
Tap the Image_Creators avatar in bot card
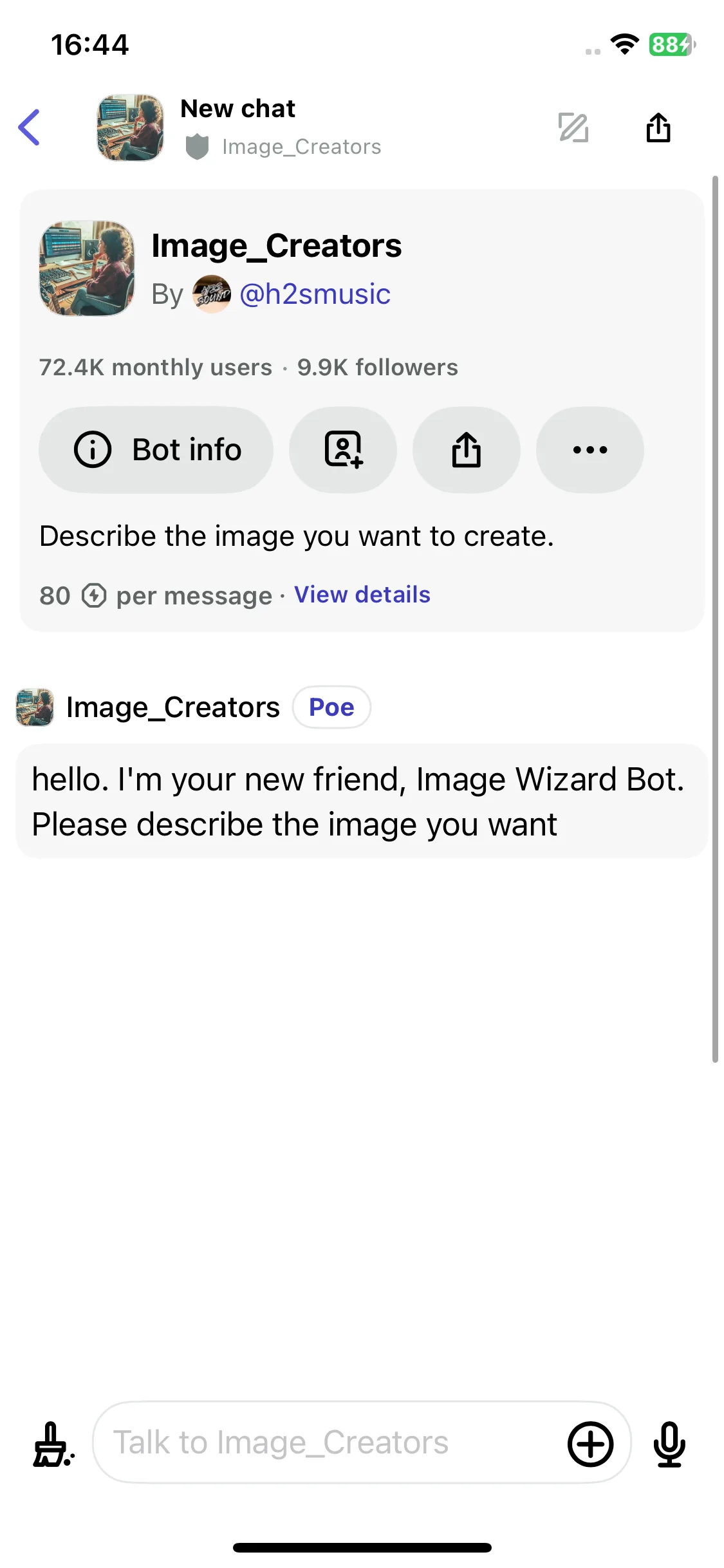pos(87,268)
